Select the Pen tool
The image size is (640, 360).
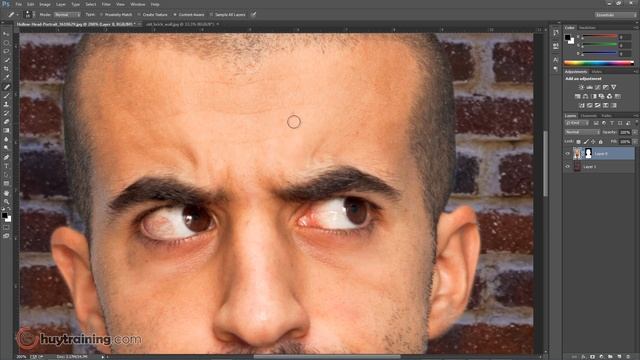(x=7, y=158)
